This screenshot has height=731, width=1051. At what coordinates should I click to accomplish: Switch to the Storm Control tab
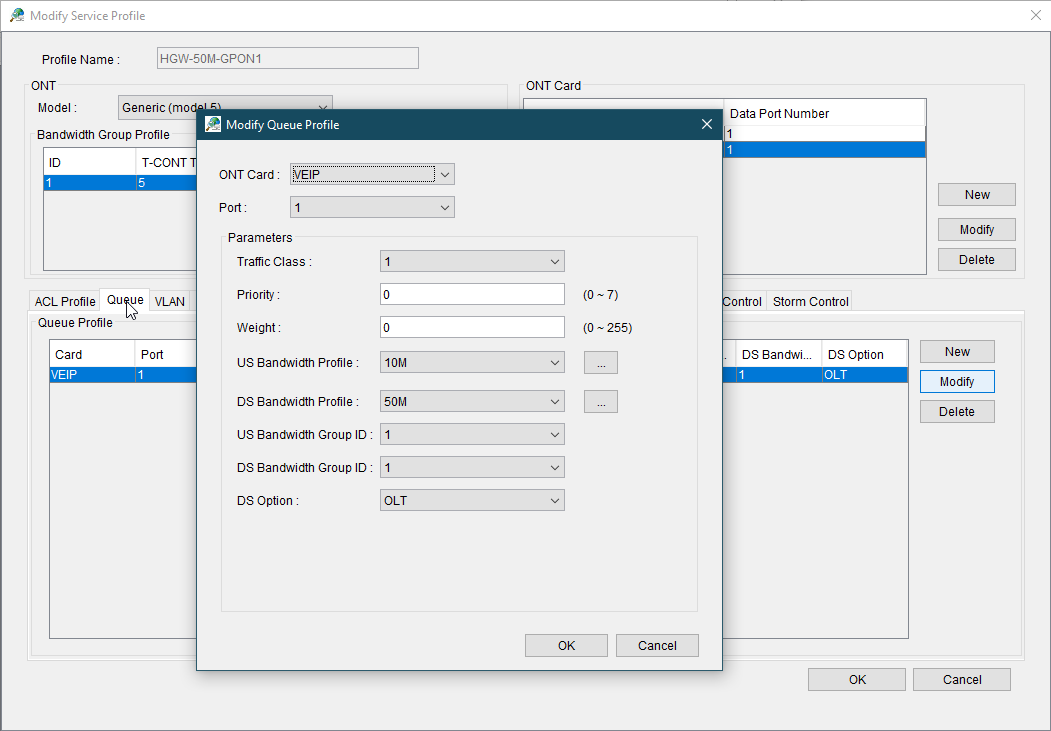click(x=810, y=302)
